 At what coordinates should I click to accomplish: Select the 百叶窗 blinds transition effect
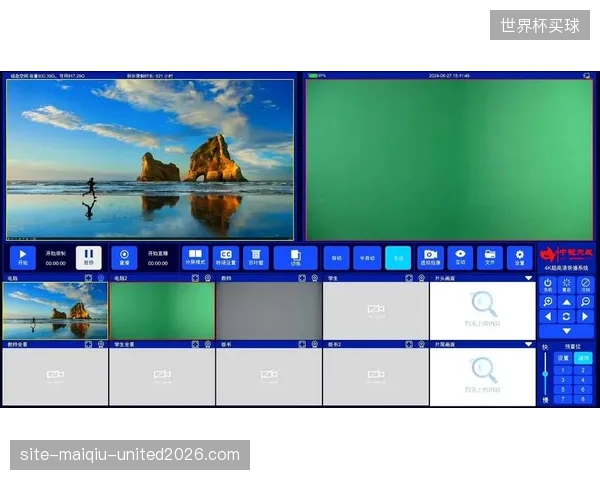pos(256,258)
